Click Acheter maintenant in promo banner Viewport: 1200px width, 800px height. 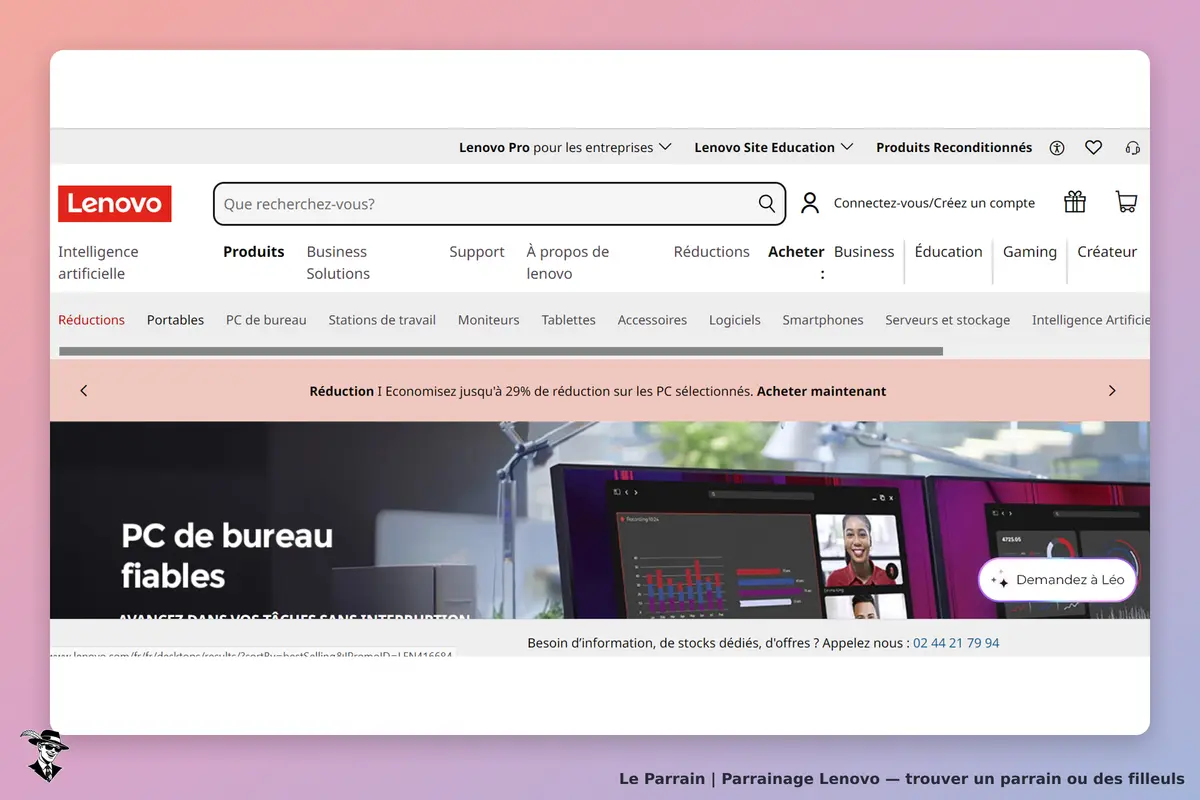click(821, 391)
